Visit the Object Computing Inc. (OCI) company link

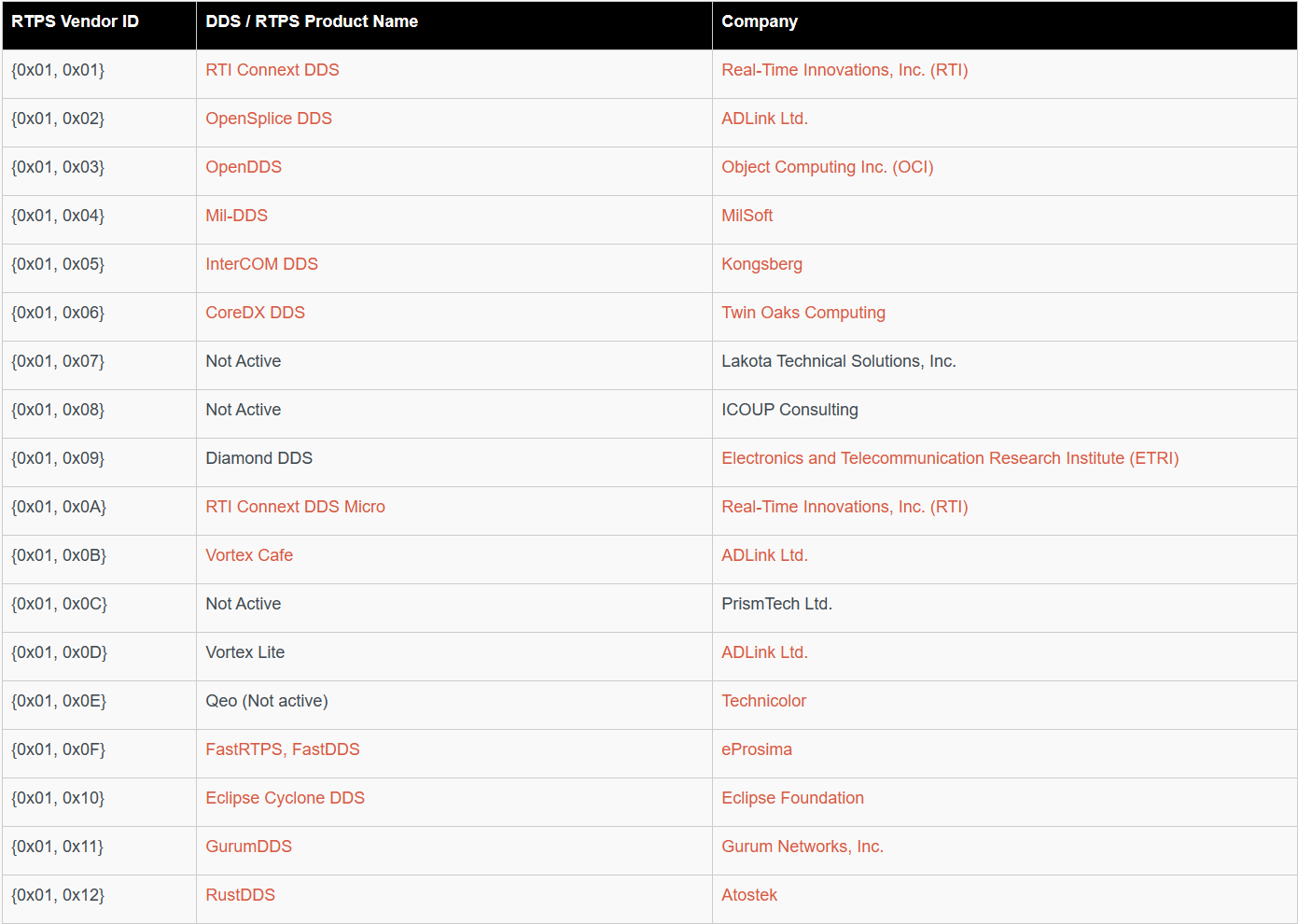[x=827, y=167]
